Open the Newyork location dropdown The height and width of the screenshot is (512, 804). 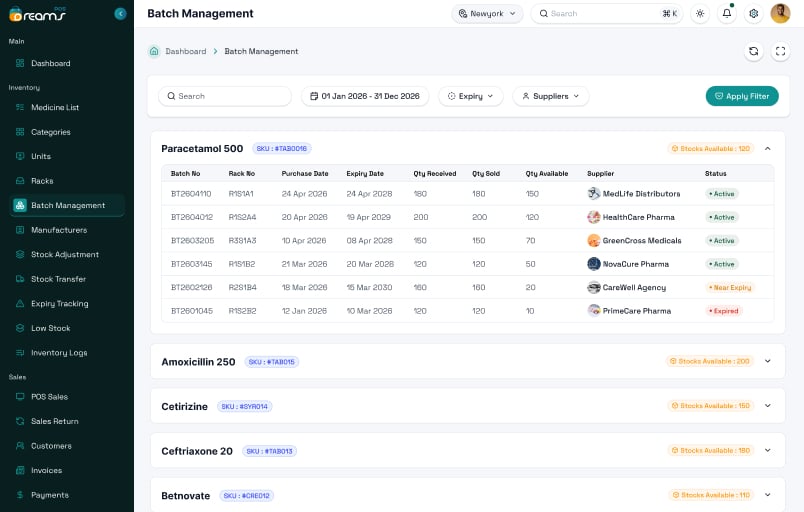[487, 14]
